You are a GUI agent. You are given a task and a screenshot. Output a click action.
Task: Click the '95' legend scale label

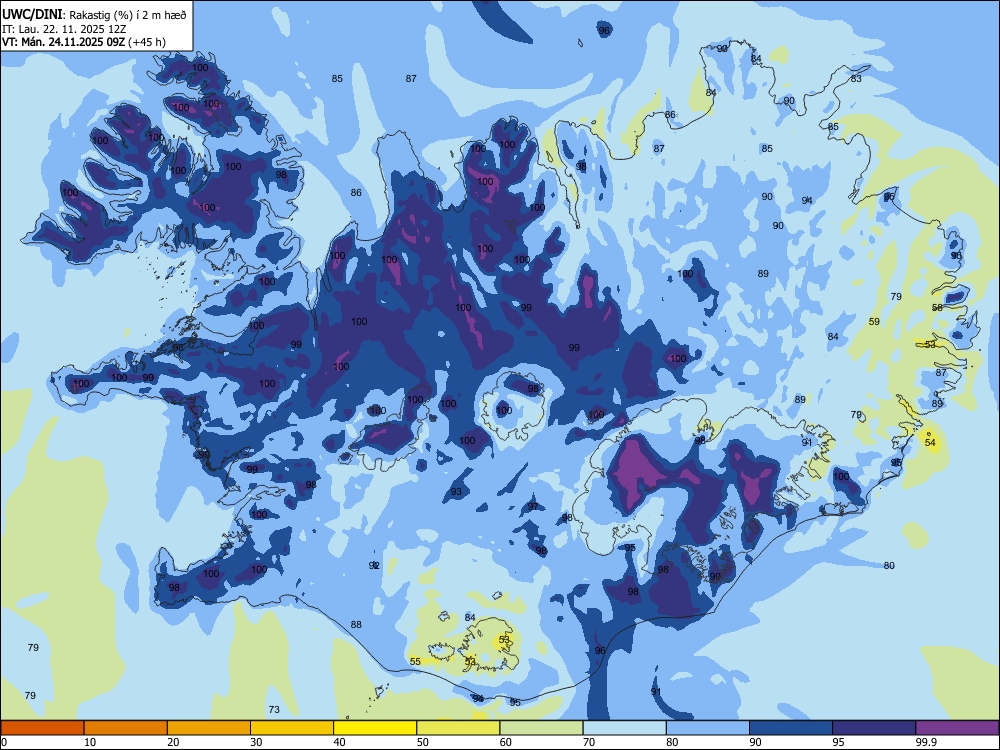coord(839,742)
